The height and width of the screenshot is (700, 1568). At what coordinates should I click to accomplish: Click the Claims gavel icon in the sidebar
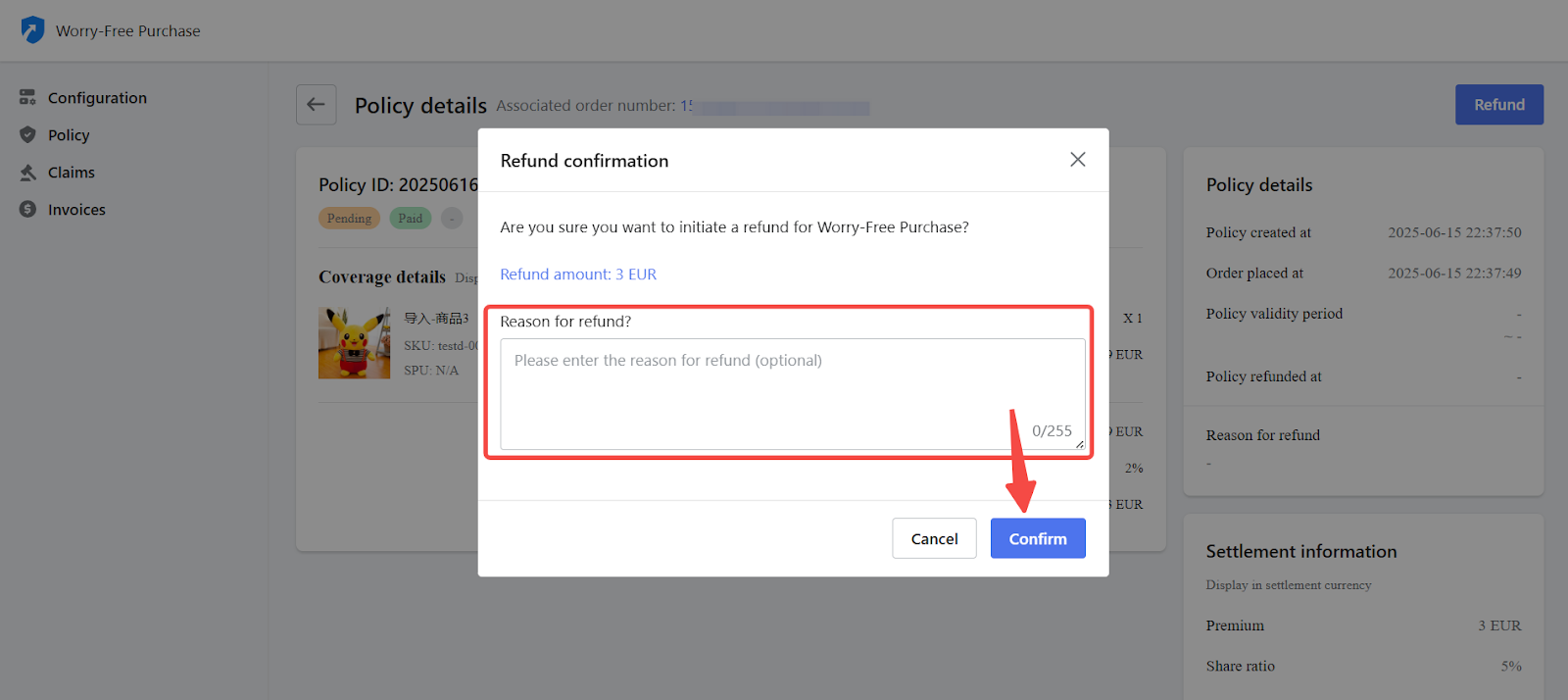pyautogui.click(x=27, y=173)
